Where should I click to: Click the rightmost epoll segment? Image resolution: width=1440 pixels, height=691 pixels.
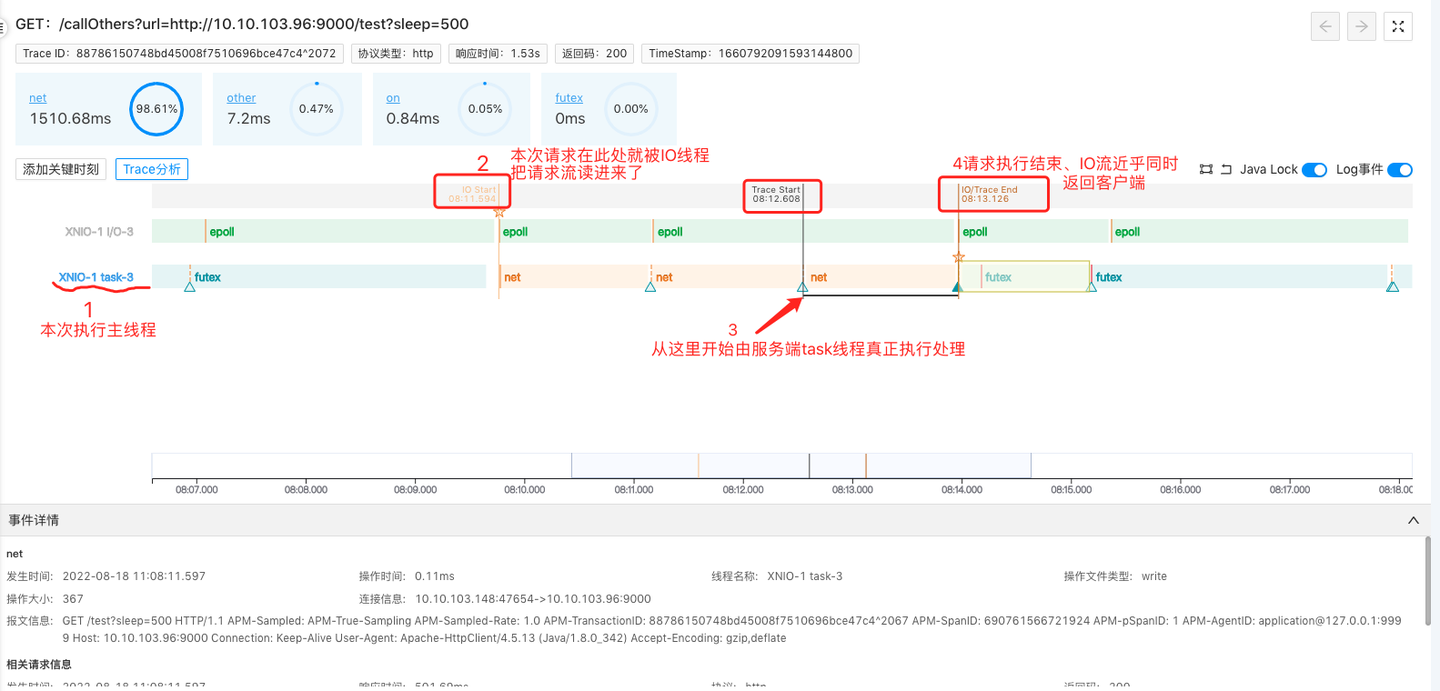click(1260, 231)
